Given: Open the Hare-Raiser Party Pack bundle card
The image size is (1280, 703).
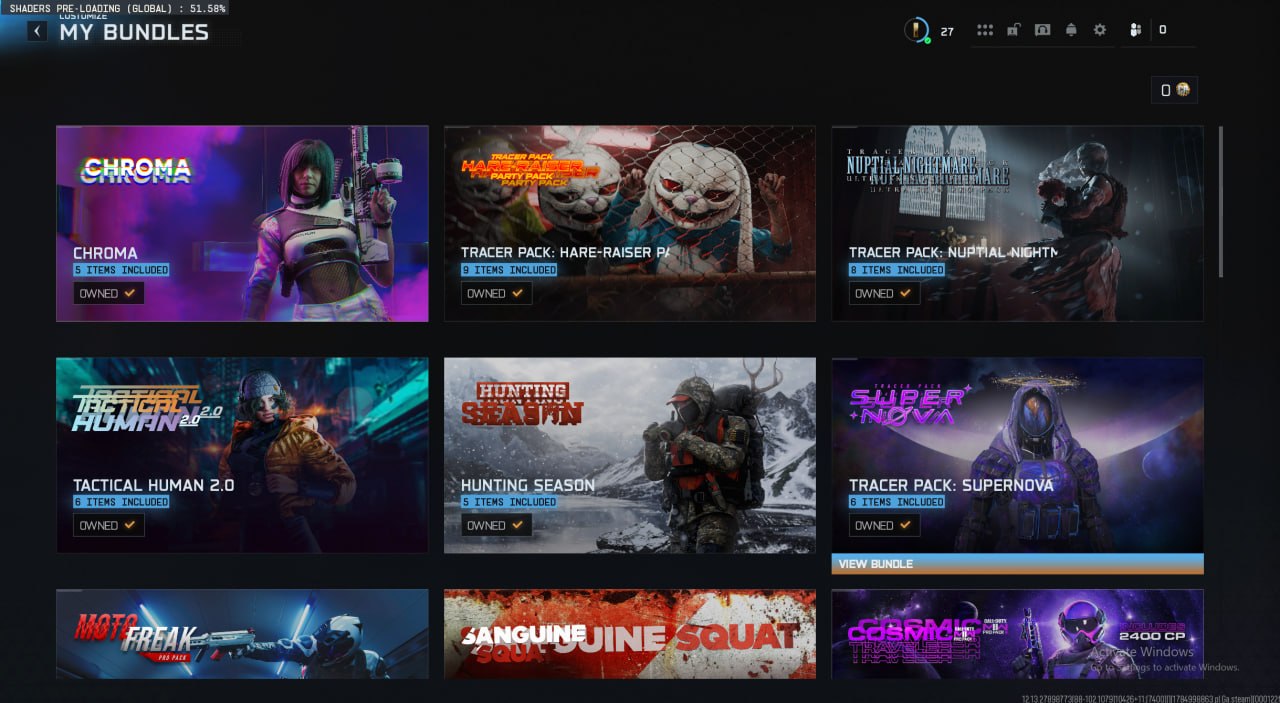Looking at the screenshot, I should pyautogui.click(x=630, y=223).
